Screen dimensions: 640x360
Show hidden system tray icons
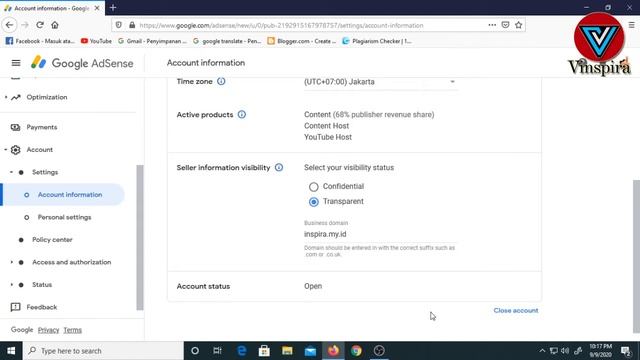click(x=542, y=351)
